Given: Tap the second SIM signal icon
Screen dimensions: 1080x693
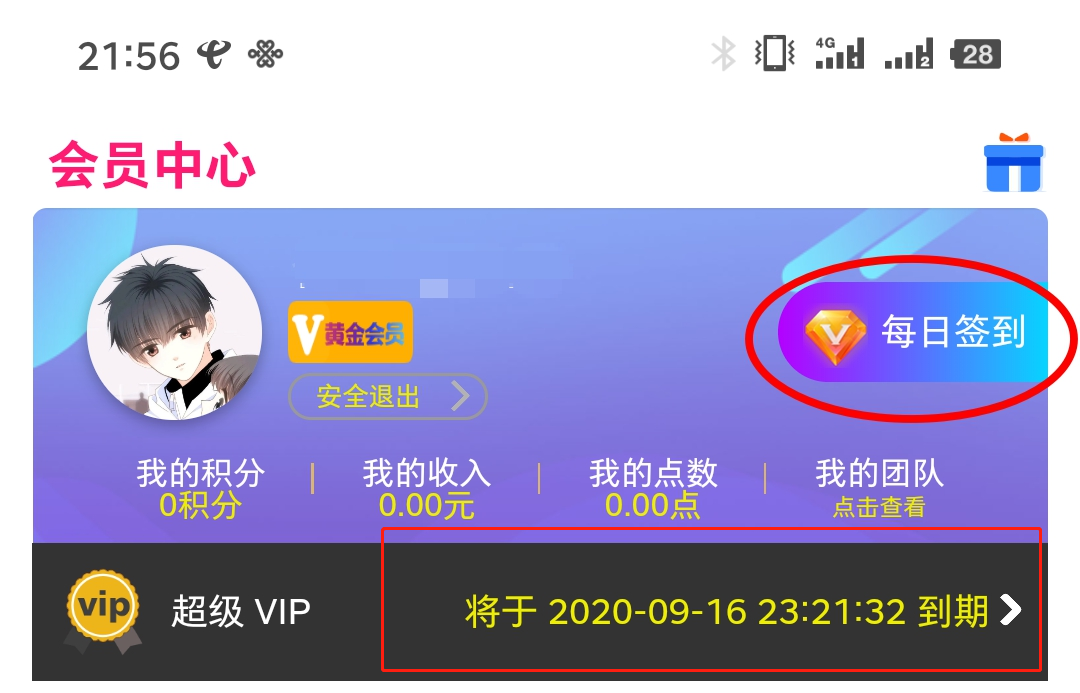Looking at the screenshot, I should coord(909,53).
